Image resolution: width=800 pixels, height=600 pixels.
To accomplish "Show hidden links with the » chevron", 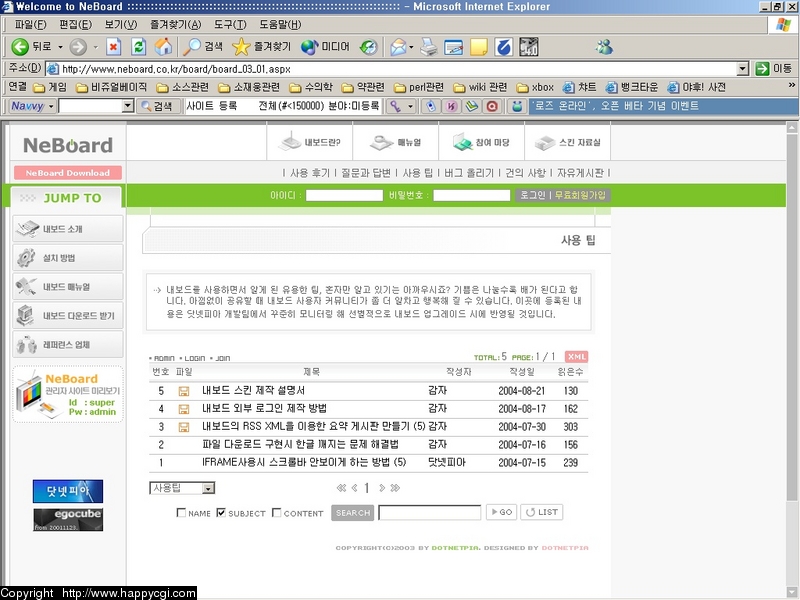I will pos(791,85).
